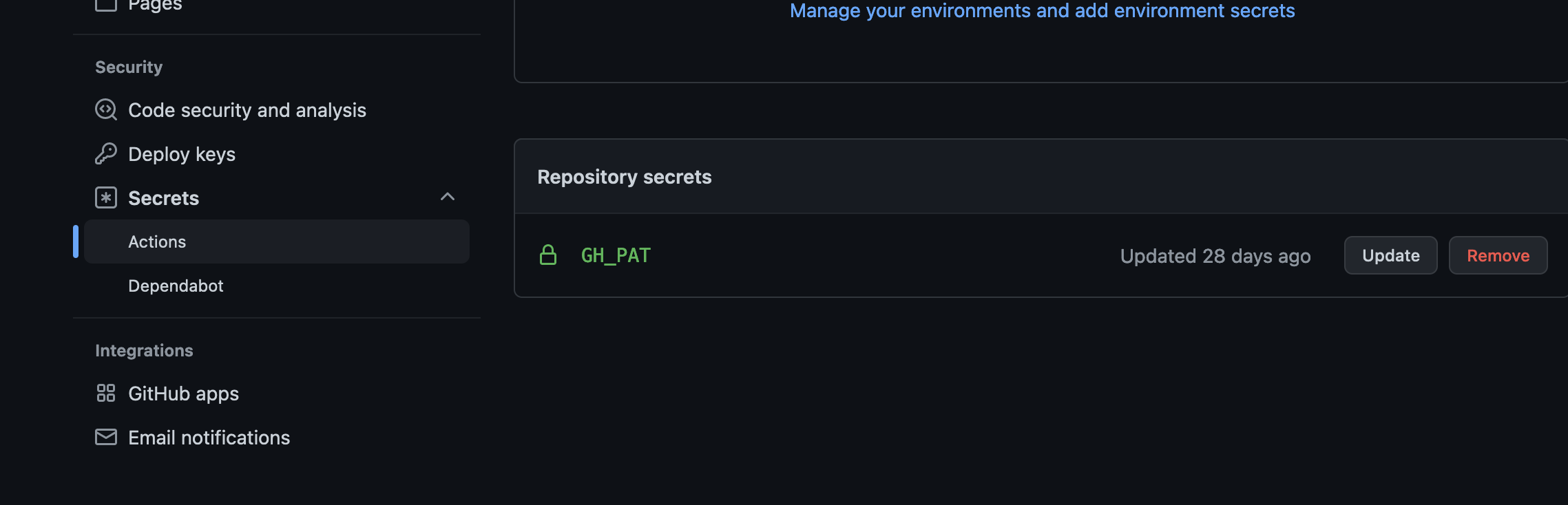Open the Pages settings item

click(155, 6)
